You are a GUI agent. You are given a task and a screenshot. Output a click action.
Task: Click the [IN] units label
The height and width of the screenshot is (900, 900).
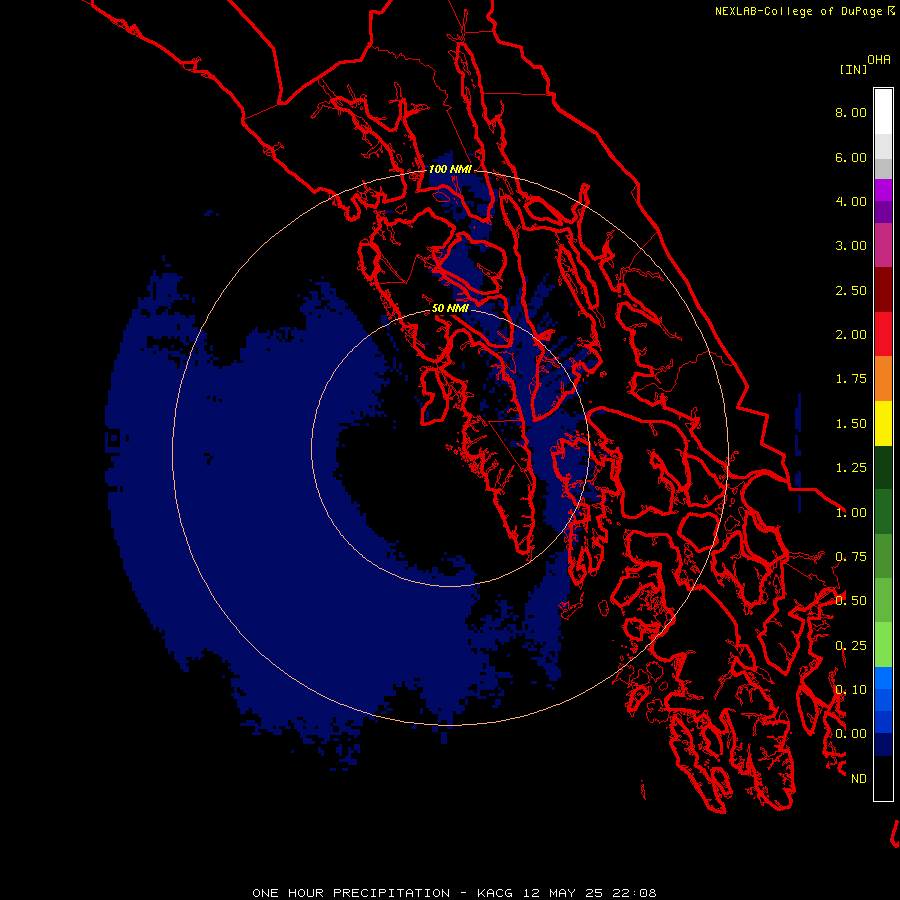pyautogui.click(x=853, y=69)
